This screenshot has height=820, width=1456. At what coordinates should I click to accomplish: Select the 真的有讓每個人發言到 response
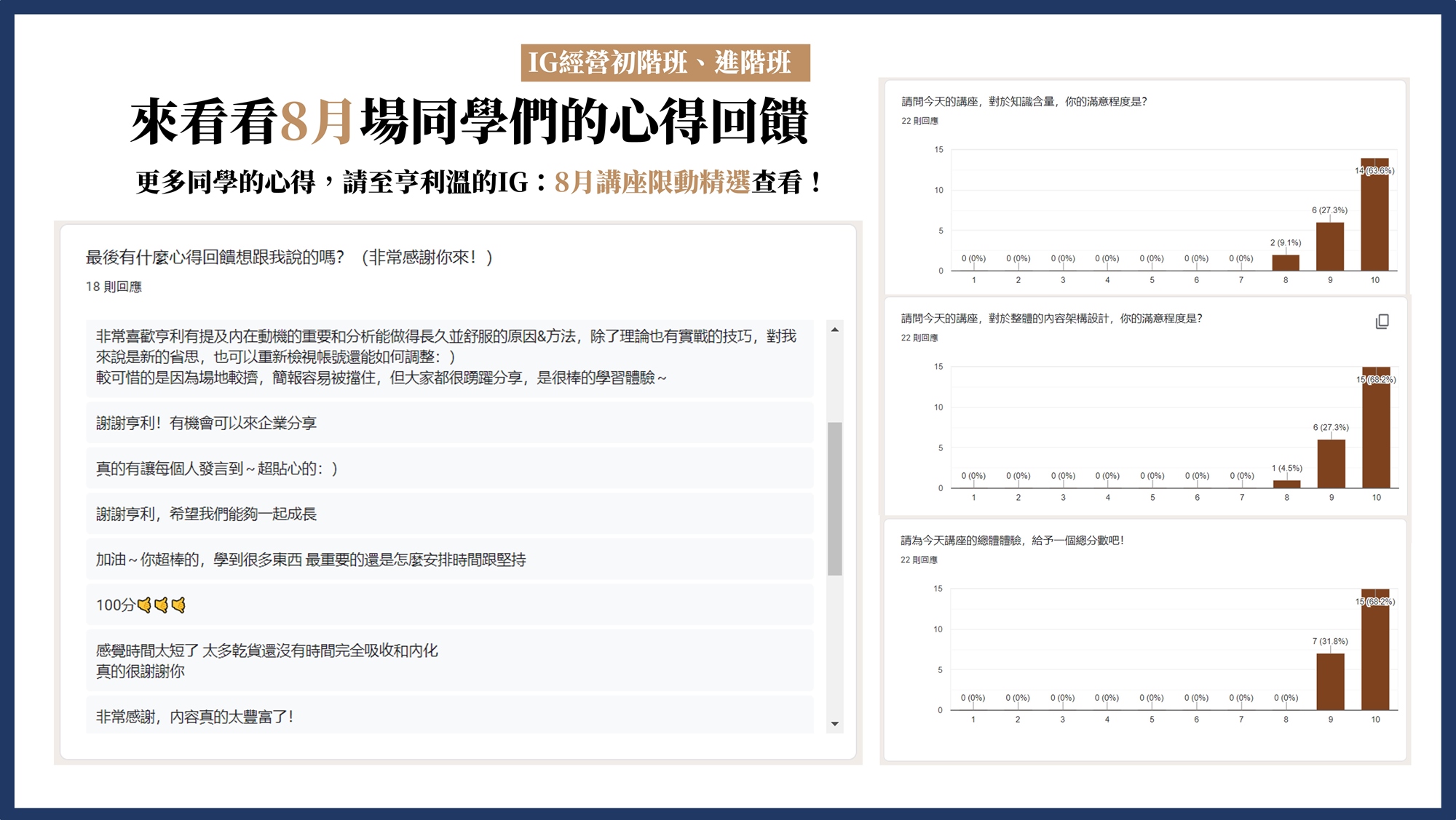pyautogui.click(x=217, y=469)
